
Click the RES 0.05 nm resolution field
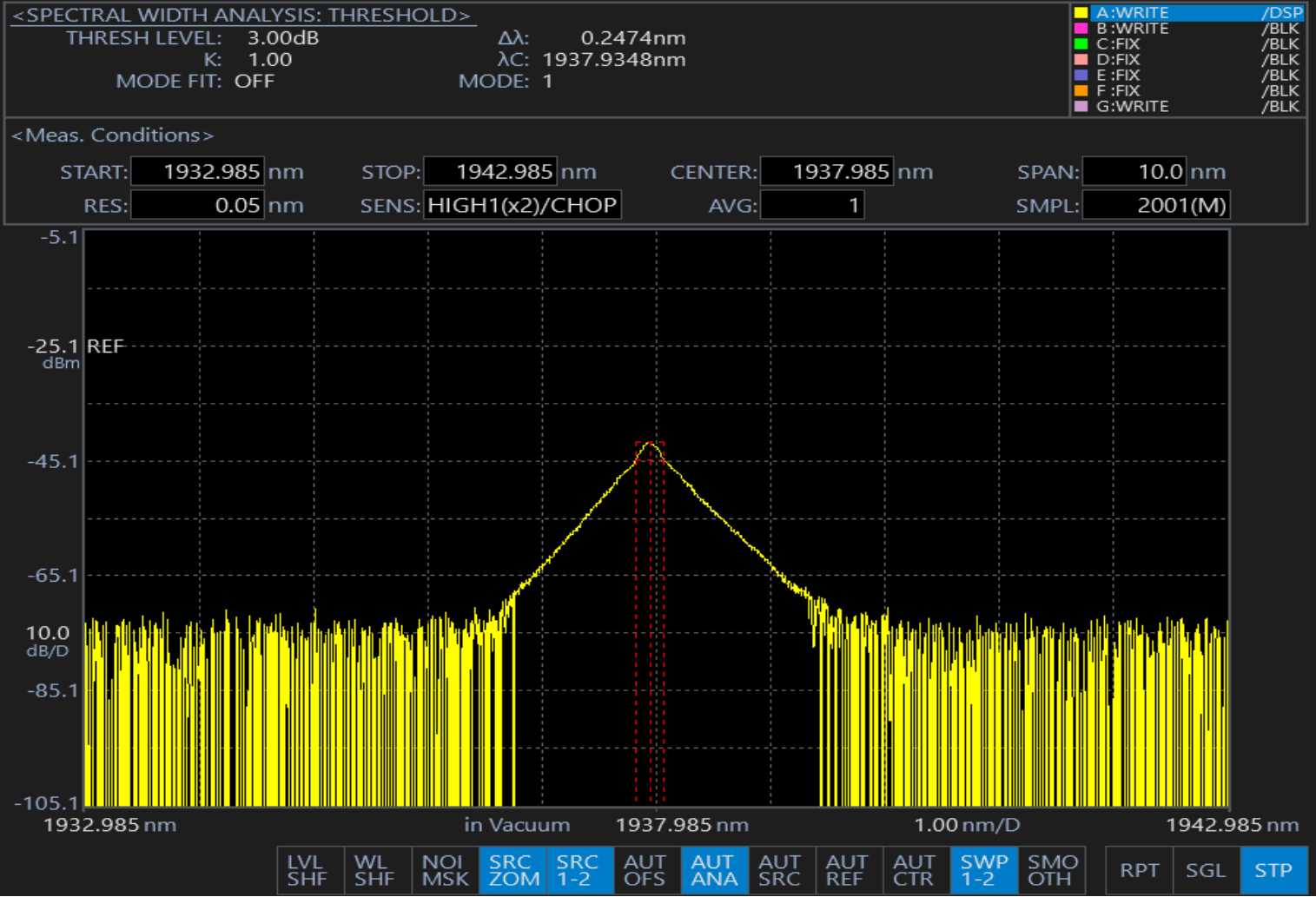[x=197, y=206]
